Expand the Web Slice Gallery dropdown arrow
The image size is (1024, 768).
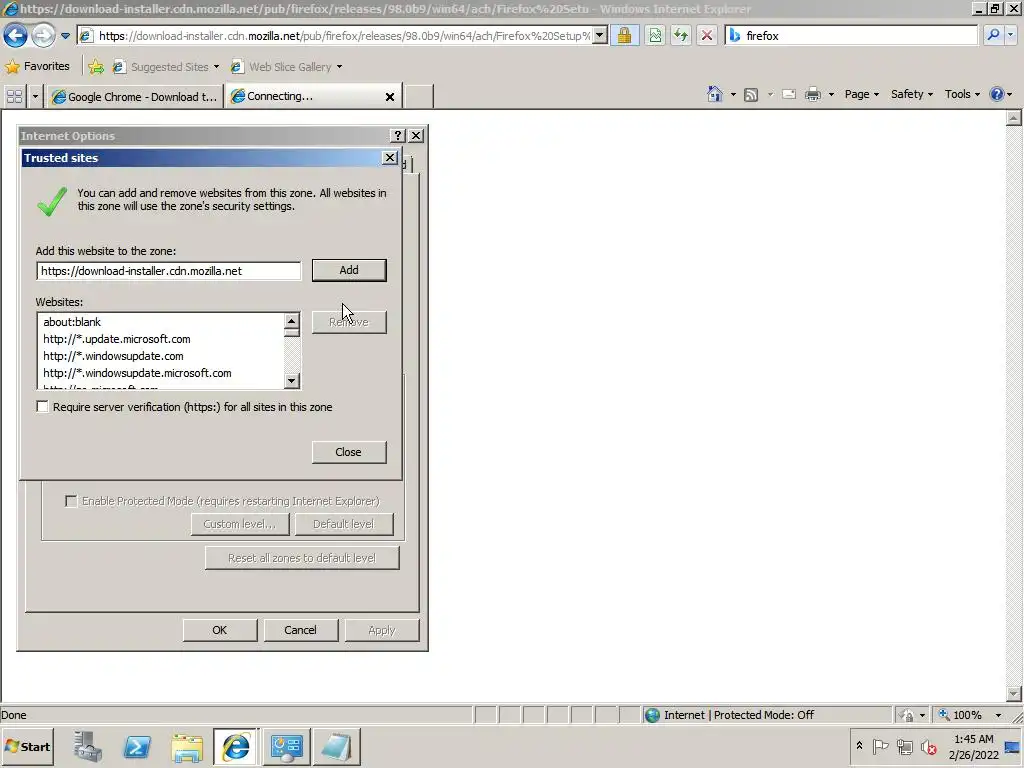pyautogui.click(x=339, y=67)
